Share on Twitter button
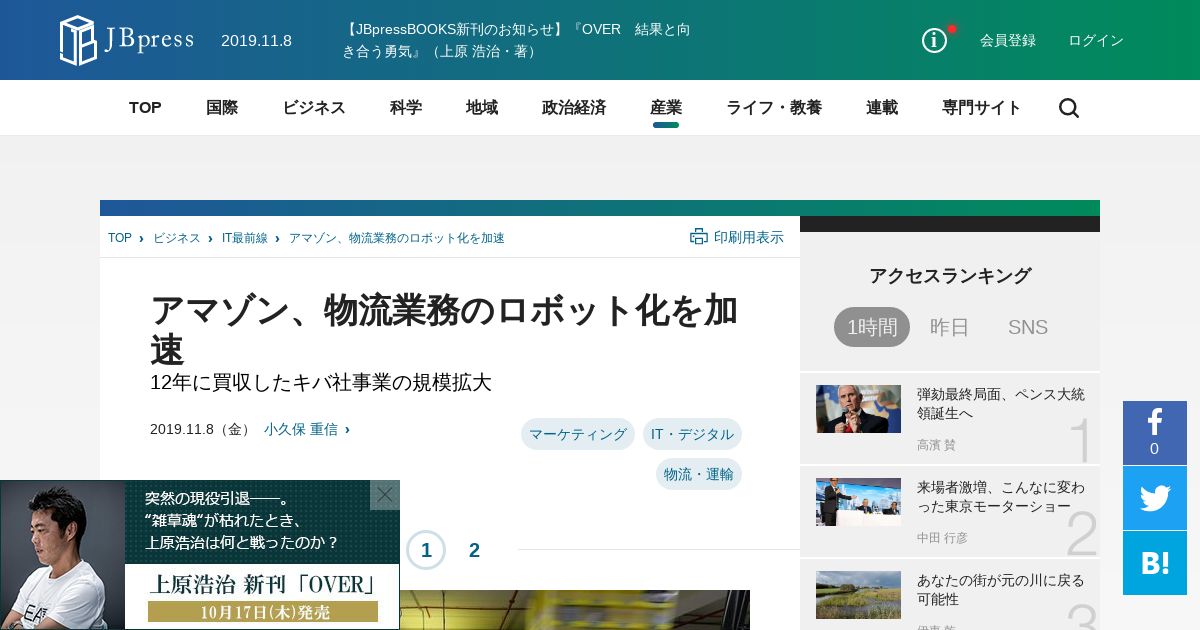 [1155, 498]
